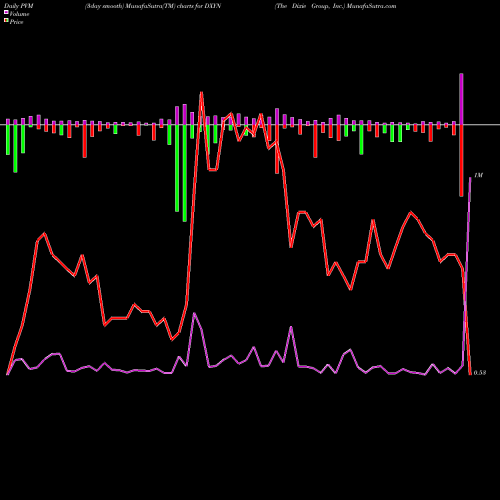Click the Volume legend color swatch
Screen dimensions: 500x500
(6, 12)
